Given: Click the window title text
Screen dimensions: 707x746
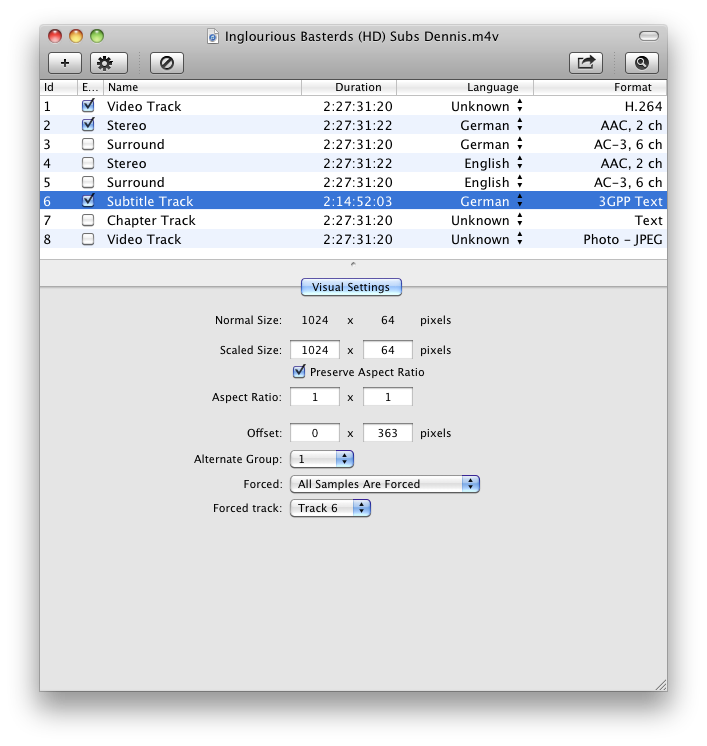Looking at the screenshot, I should point(362,37).
